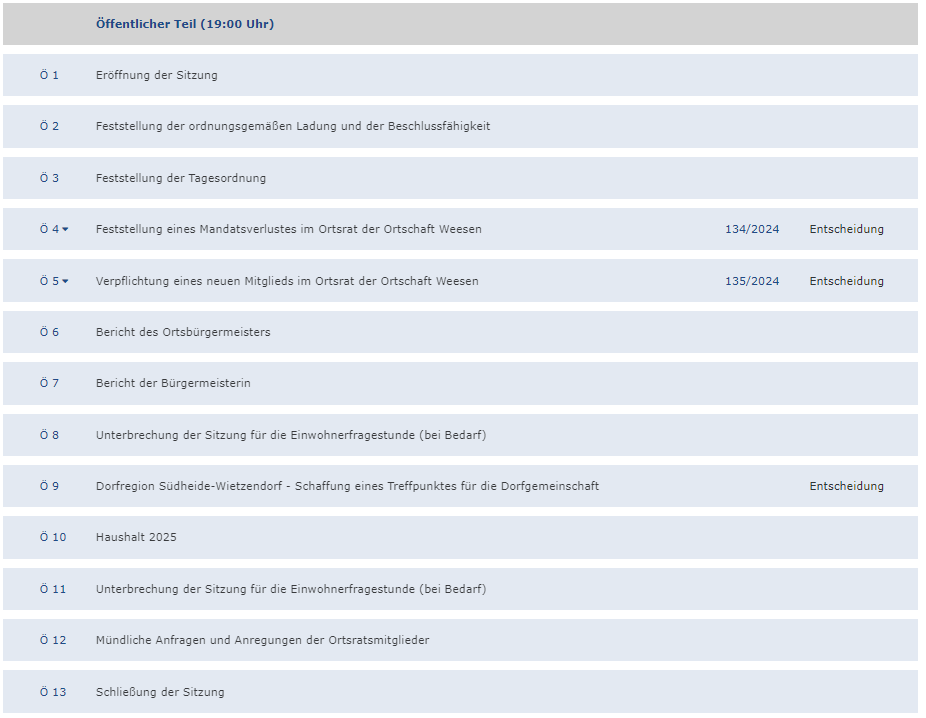
Task: Select 'Schließung der Sitzung' agenda title
Action: click(160, 693)
